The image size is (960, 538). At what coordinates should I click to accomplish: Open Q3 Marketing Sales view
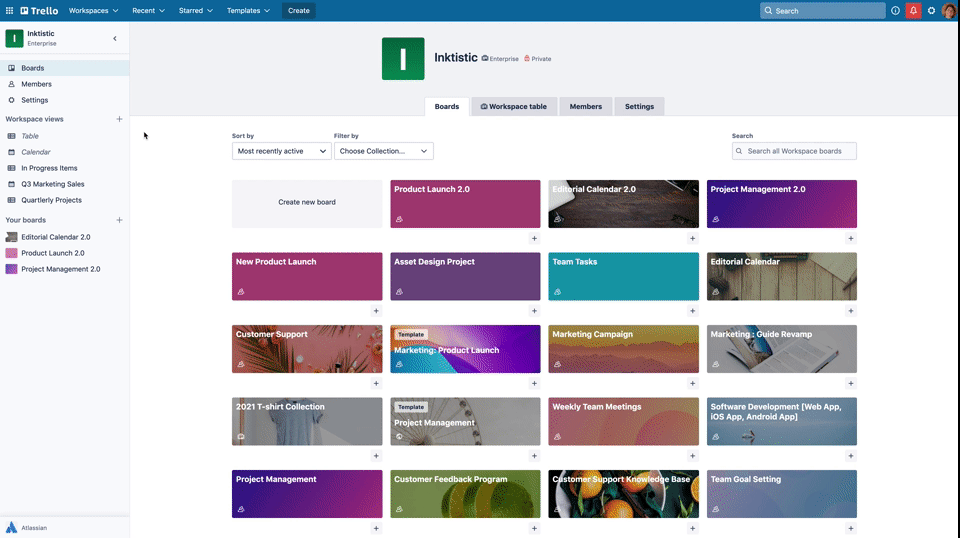[64, 184]
